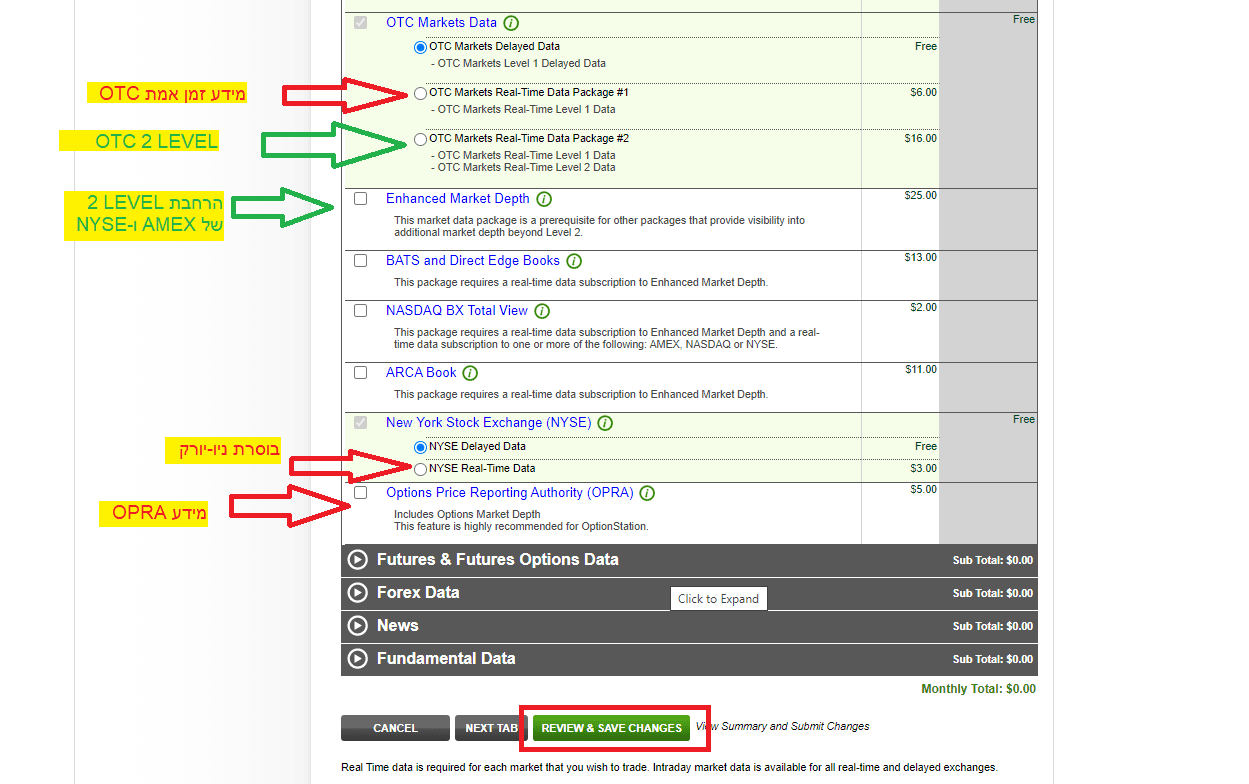Image resolution: width=1249 pixels, height=784 pixels.
Task: Tick the NASDAQ BX Total View checkbox
Action: pyautogui.click(x=361, y=311)
